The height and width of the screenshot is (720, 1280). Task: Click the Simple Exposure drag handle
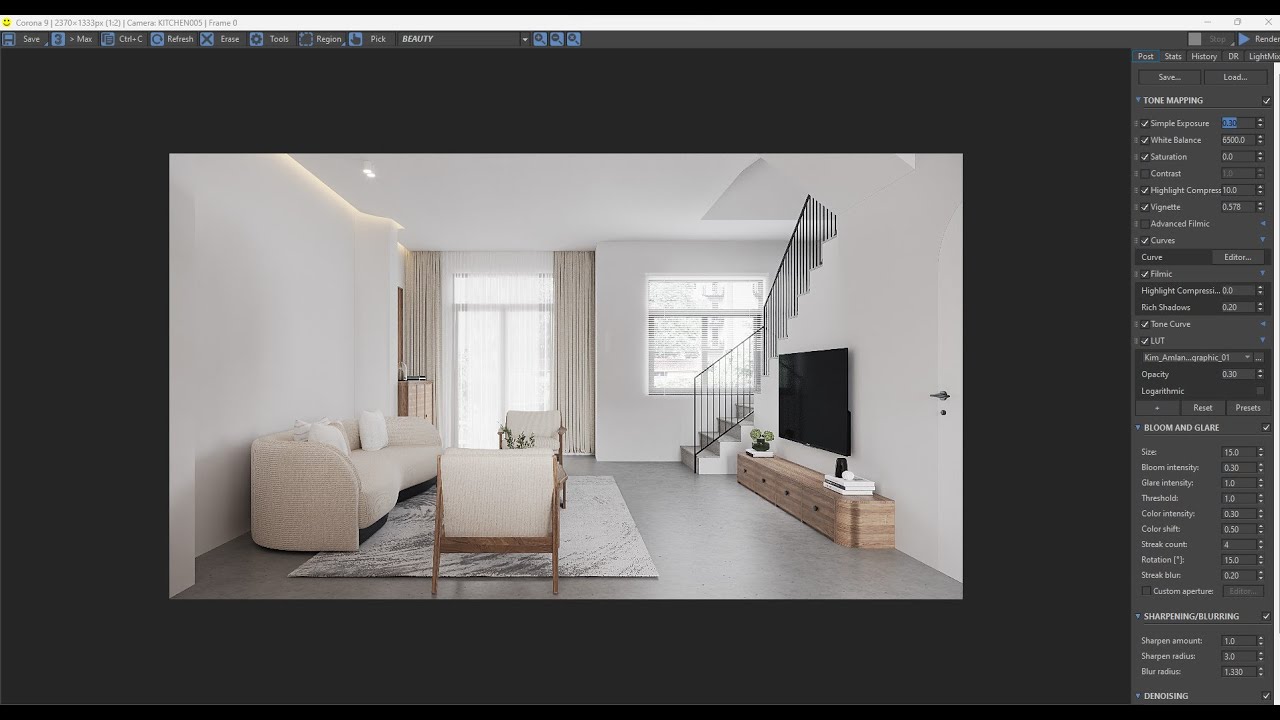click(1137, 123)
